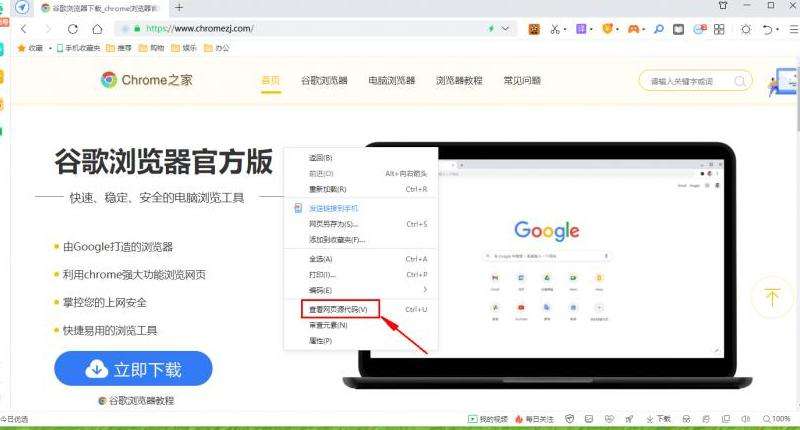Image resolution: width=800 pixels, height=430 pixels.
Task: Open the skin shirt icon in title bar
Action: [723, 6]
